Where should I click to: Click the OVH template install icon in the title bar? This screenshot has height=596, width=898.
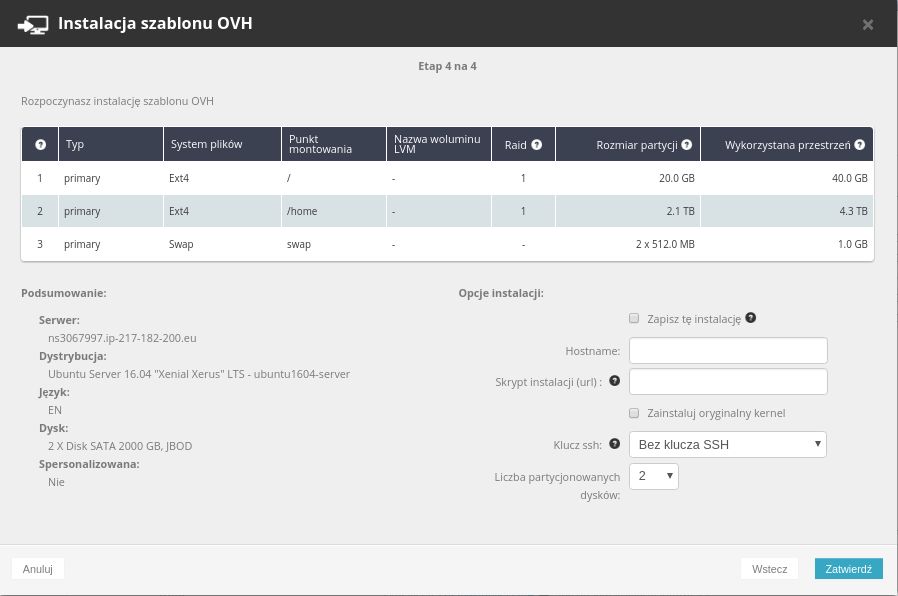(34, 23)
